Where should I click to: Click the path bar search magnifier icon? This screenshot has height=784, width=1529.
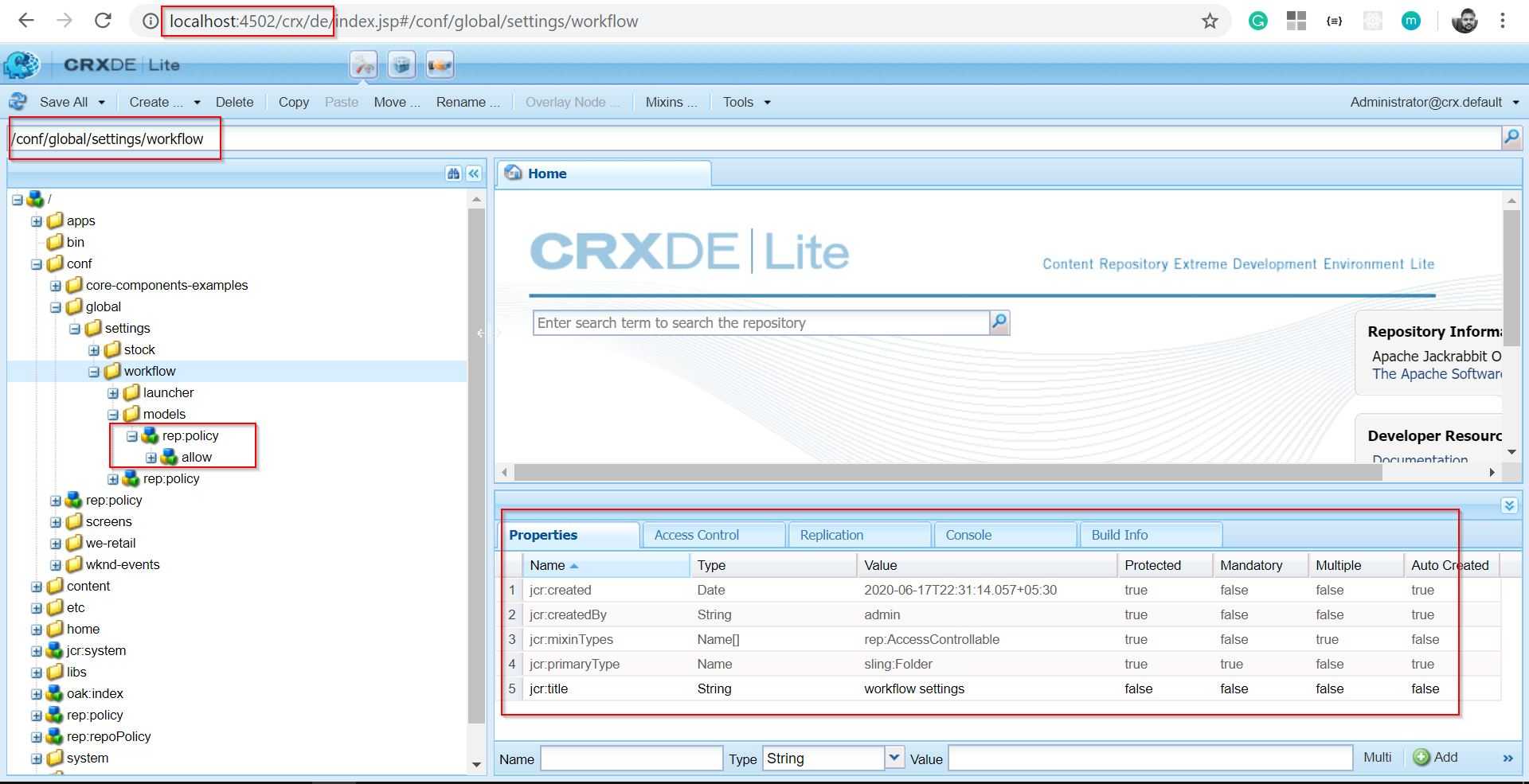1511,138
